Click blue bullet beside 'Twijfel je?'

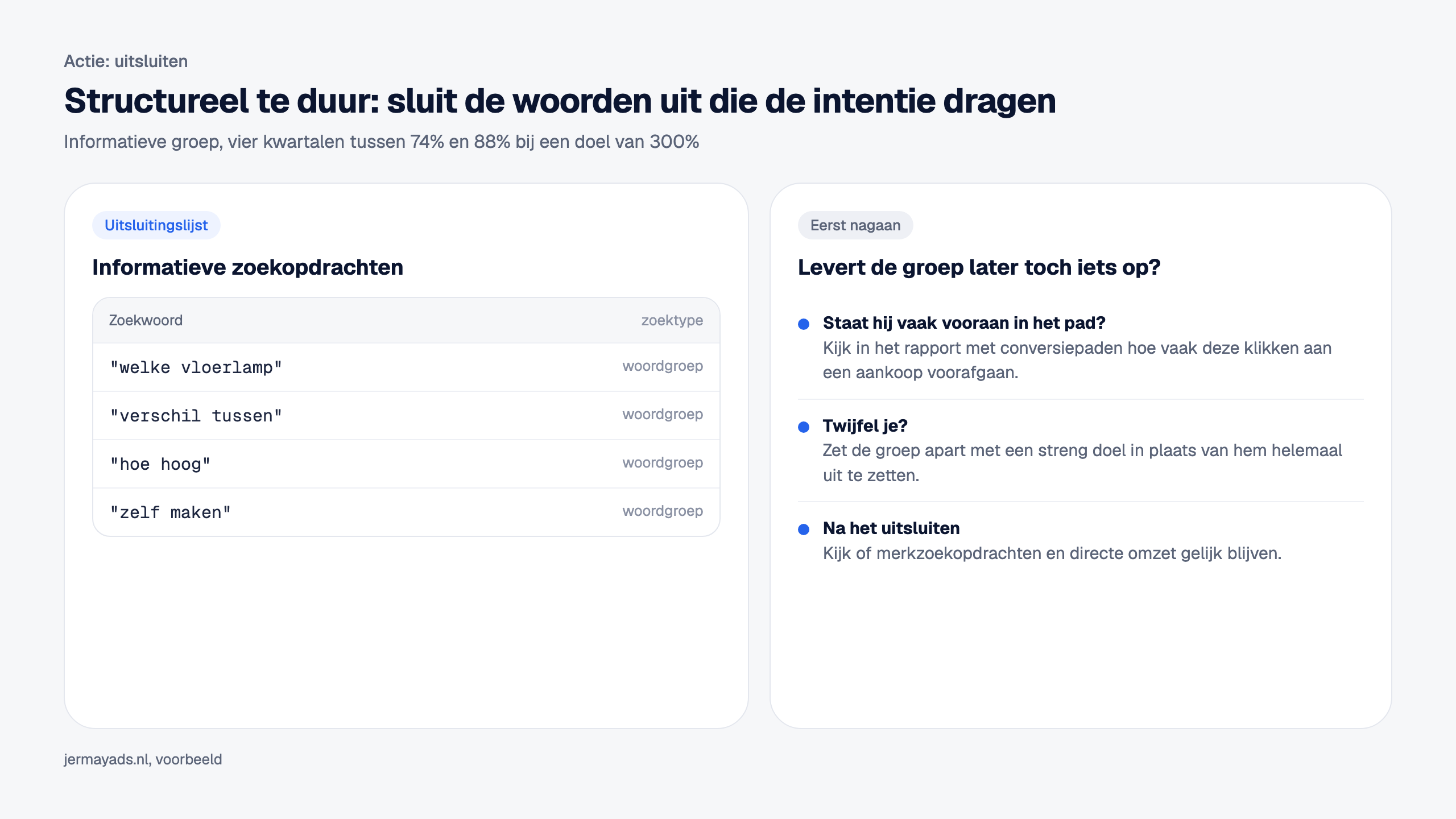(804, 427)
